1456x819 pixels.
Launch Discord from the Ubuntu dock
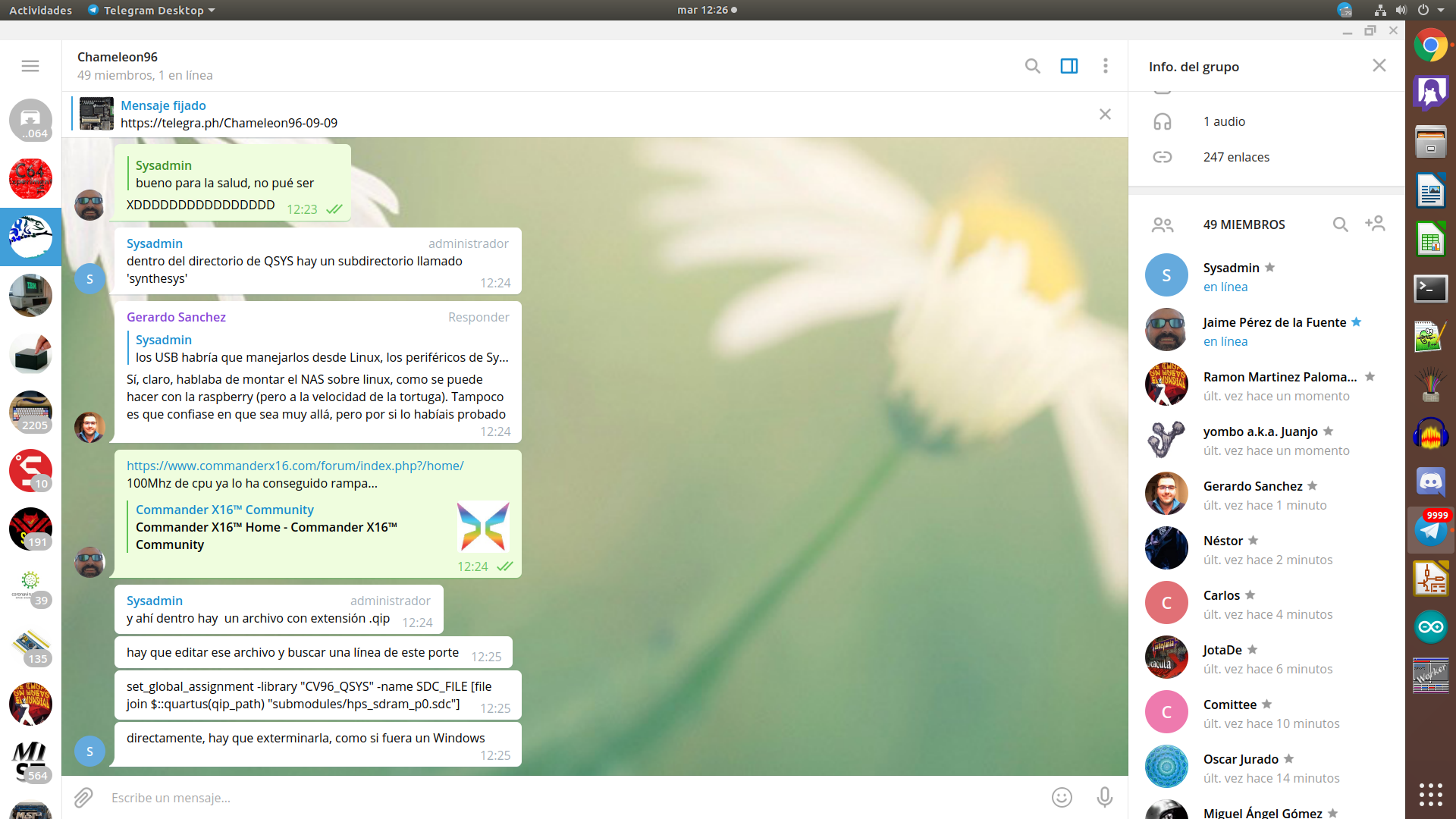tap(1430, 482)
